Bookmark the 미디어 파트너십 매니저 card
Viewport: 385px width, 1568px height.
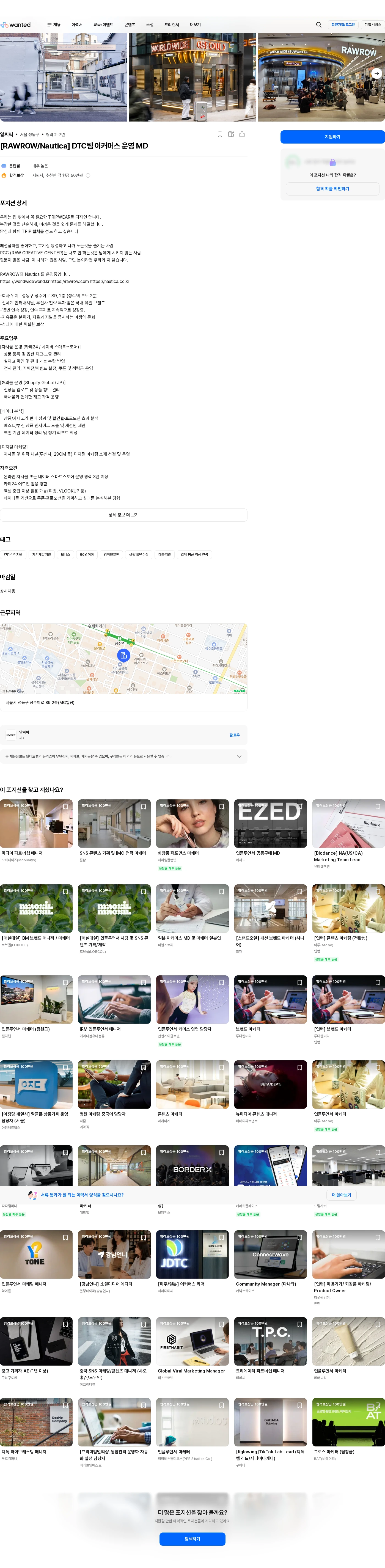65,807
